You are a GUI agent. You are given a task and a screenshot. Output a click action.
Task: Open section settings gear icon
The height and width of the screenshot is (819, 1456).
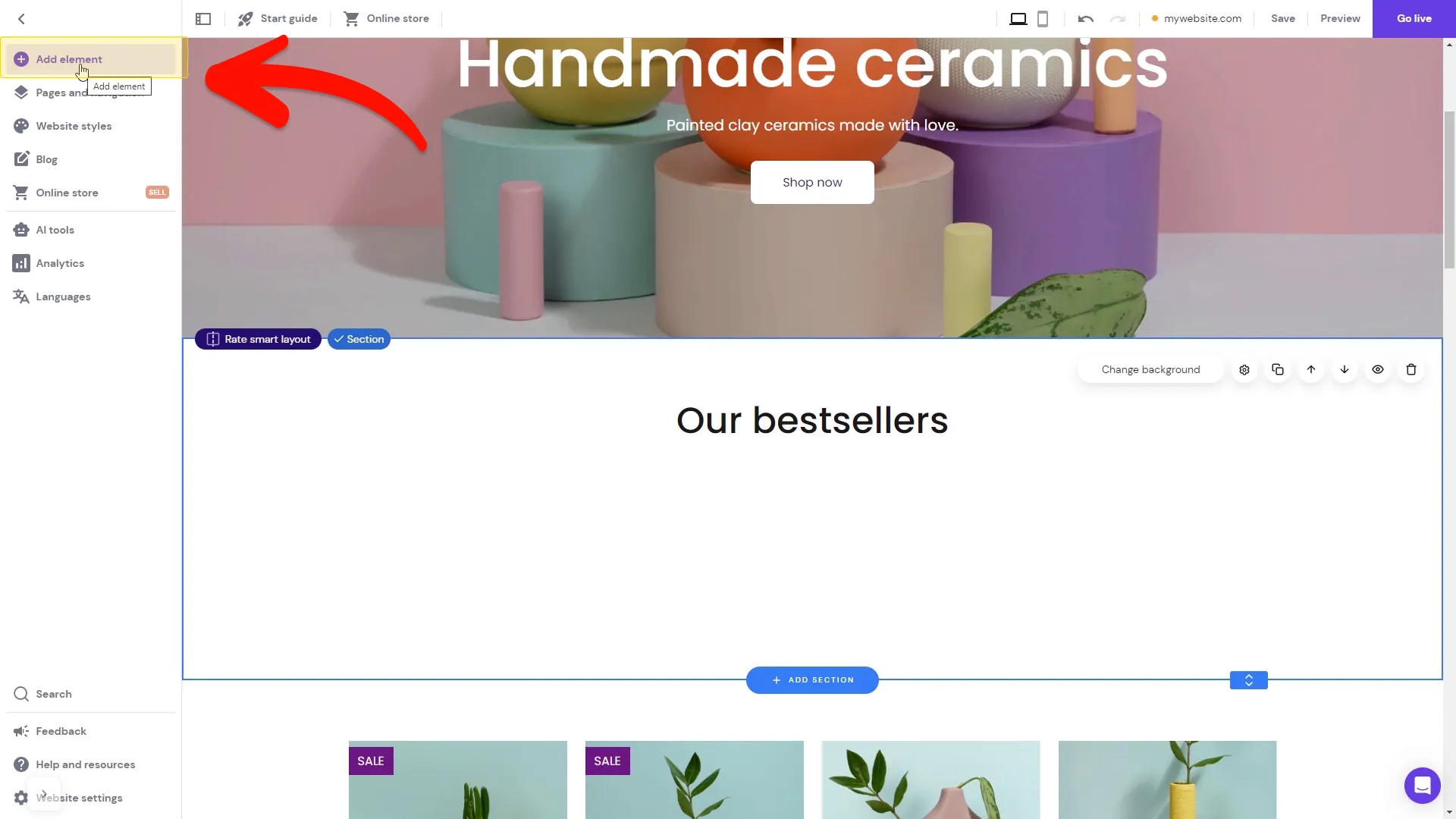pos(1244,369)
